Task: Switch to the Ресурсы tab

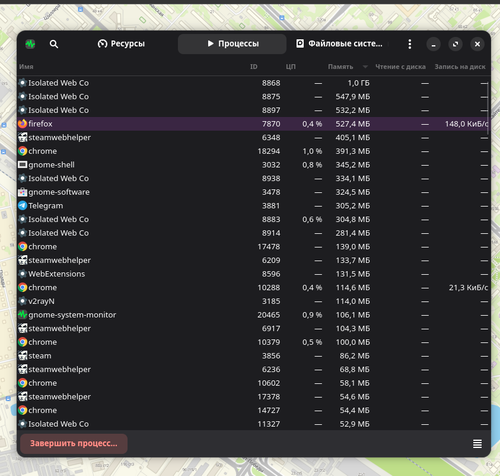Action: coord(121,44)
